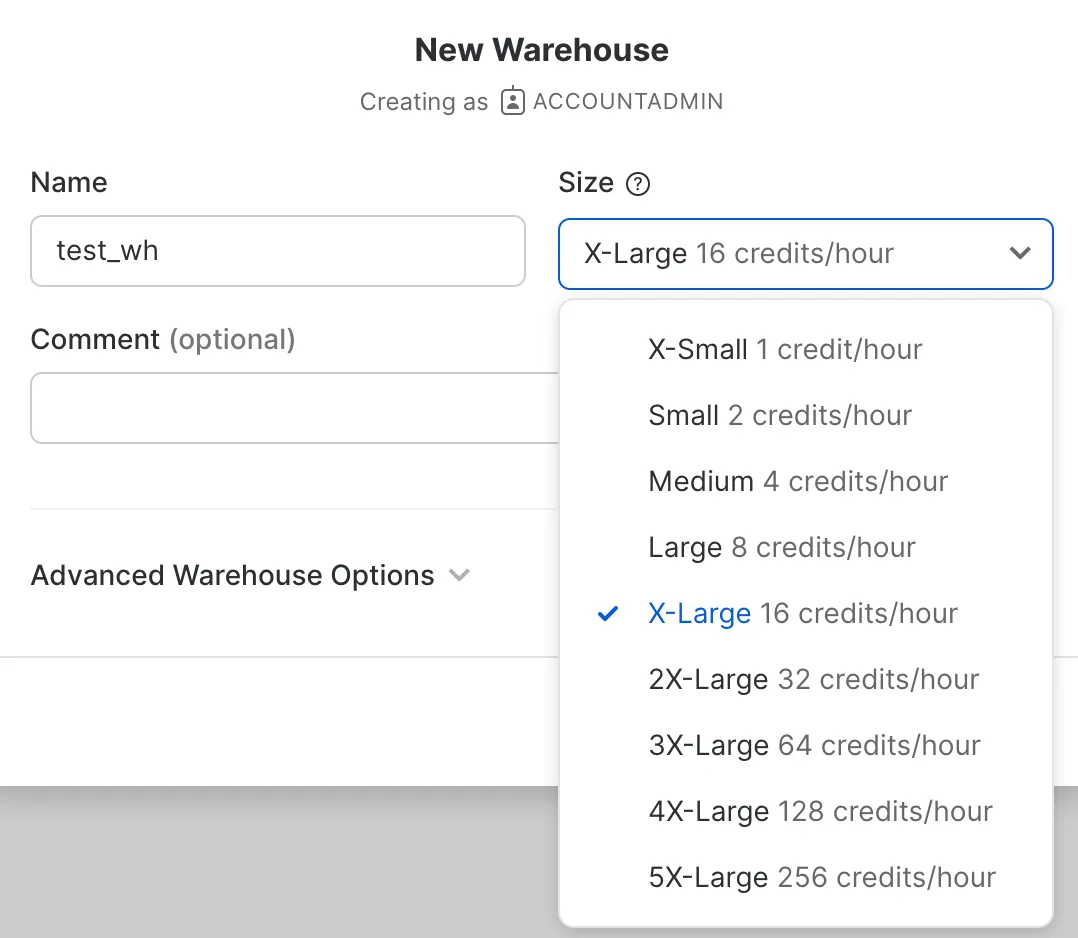Image resolution: width=1078 pixels, height=938 pixels.
Task: Click the blue checkmark beside X-Large
Action: pyautogui.click(x=607, y=613)
